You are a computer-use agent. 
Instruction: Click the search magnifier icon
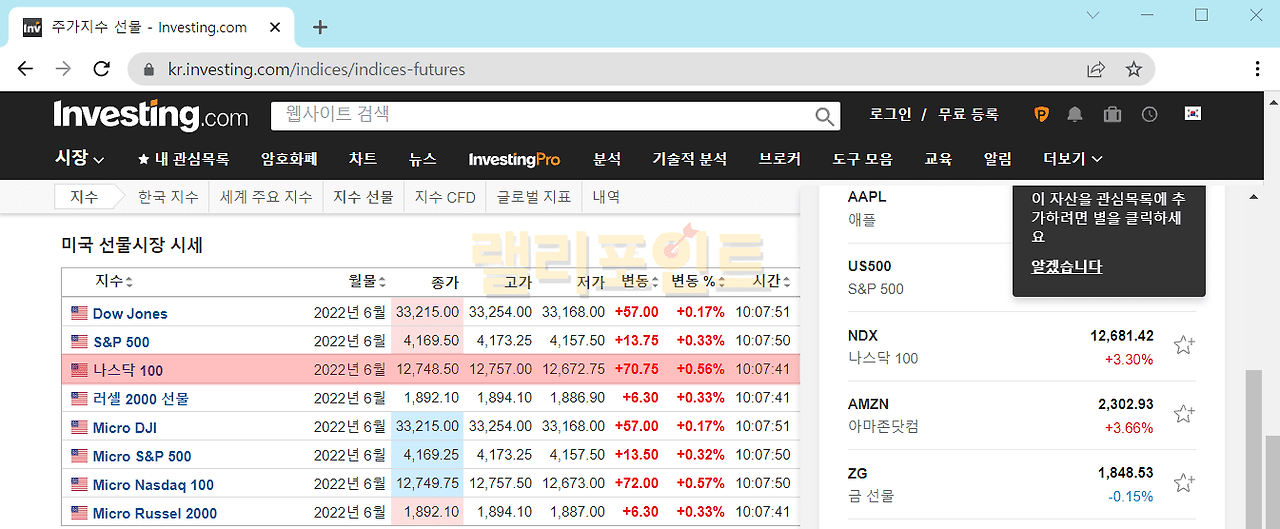click(824, 116)
